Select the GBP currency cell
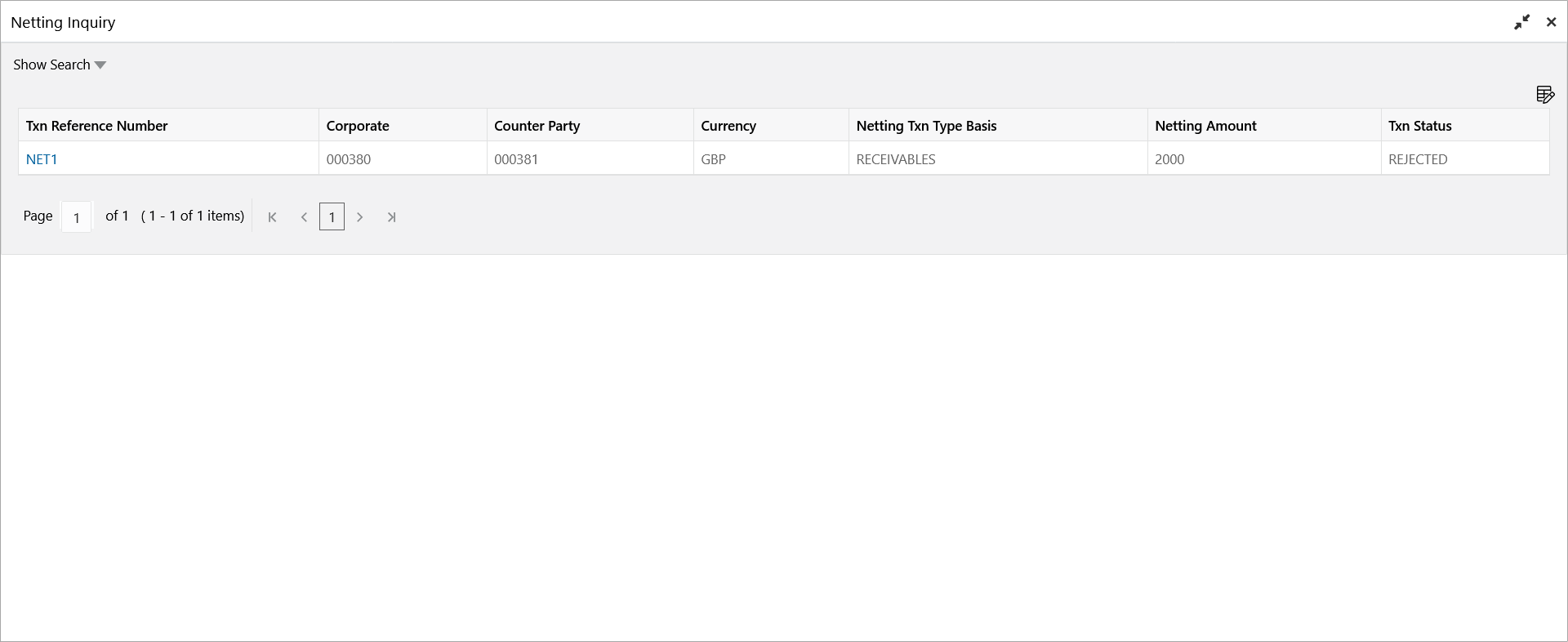 (771, 158)
